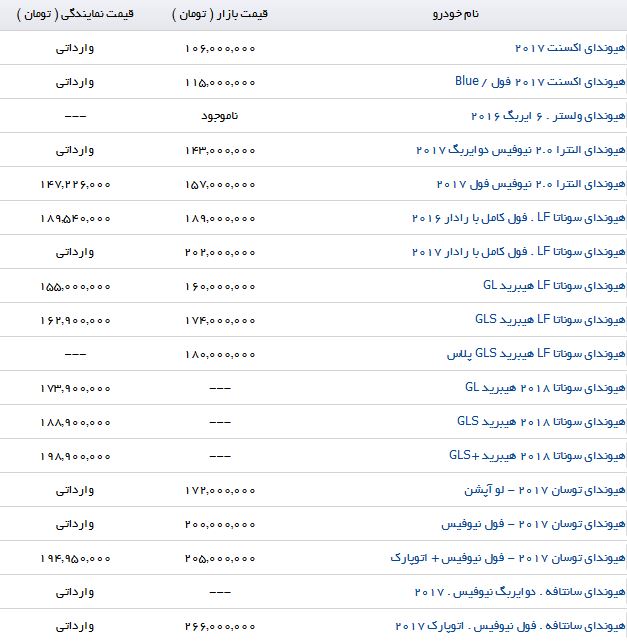The height and width of the screenshot is (641, 627).
Task: Select وارداتی cell in سوناتا رادار ۲۰۱۷ row
Action: 75,252
